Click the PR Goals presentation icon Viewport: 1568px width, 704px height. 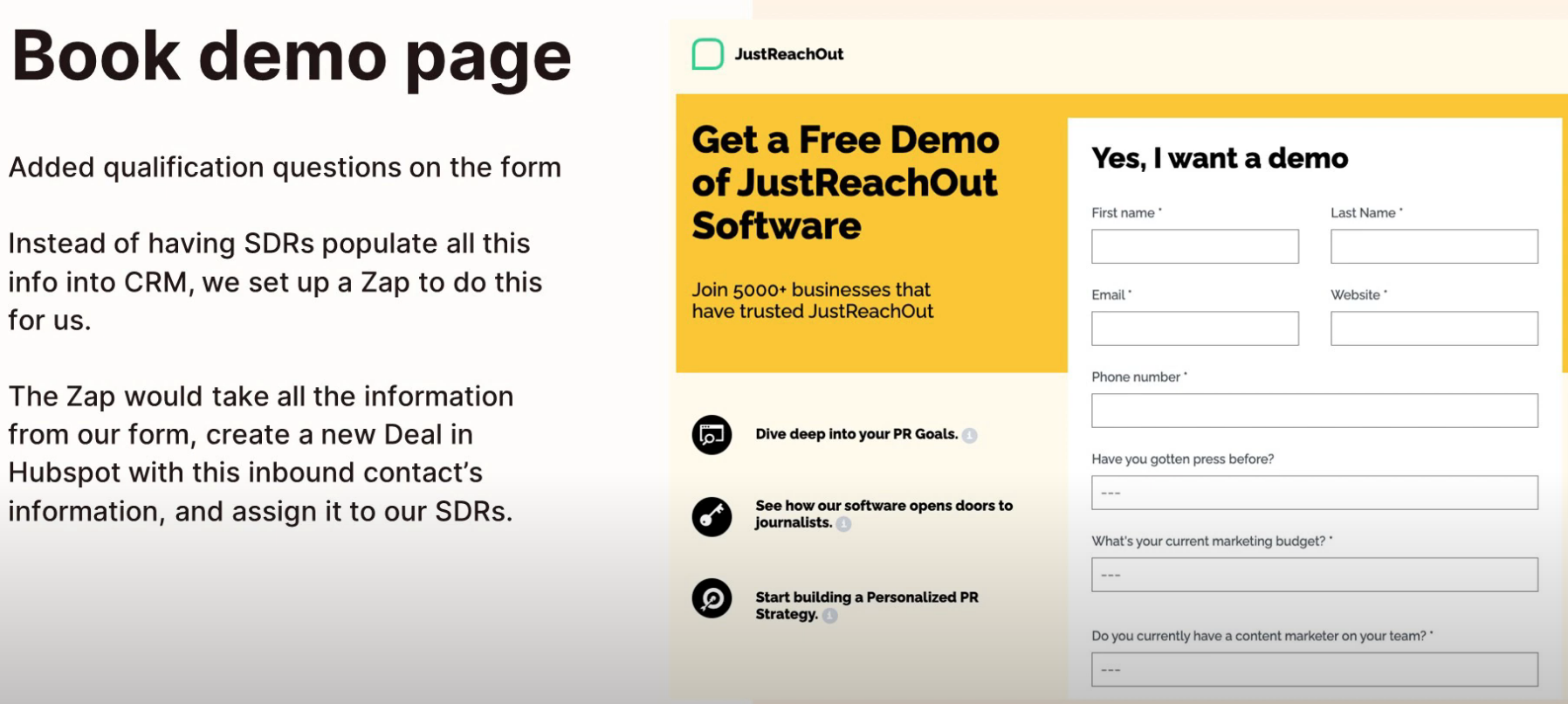(712, 435)
